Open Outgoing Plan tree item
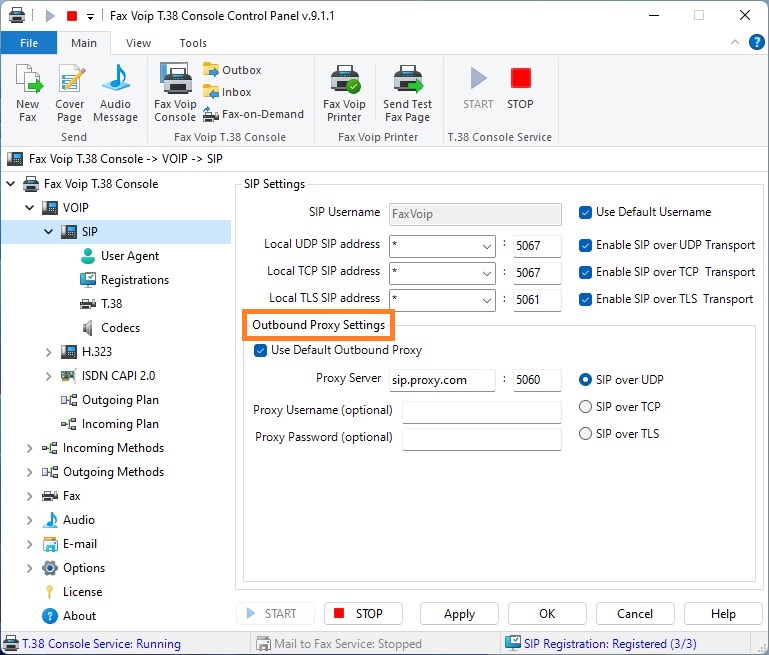This screenshot has width=769, height=655. (110, 400)
